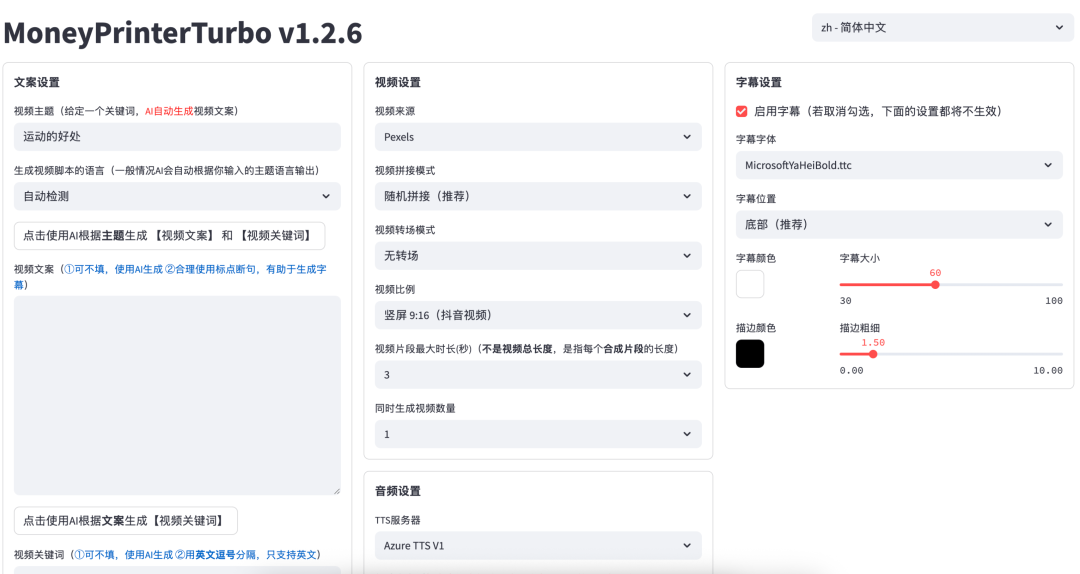1080x574 pixels.
Task: Click the chevron arrow of 无转场 dropdown
Action: (687, 256)
